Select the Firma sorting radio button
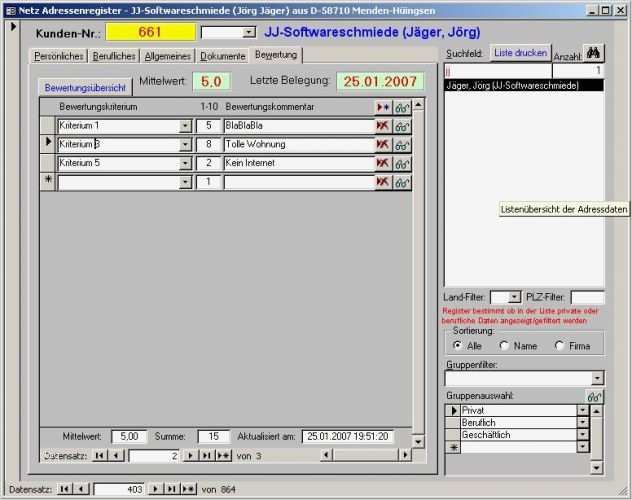The height and width of the screenshot is (500, 632). (559, 345)
